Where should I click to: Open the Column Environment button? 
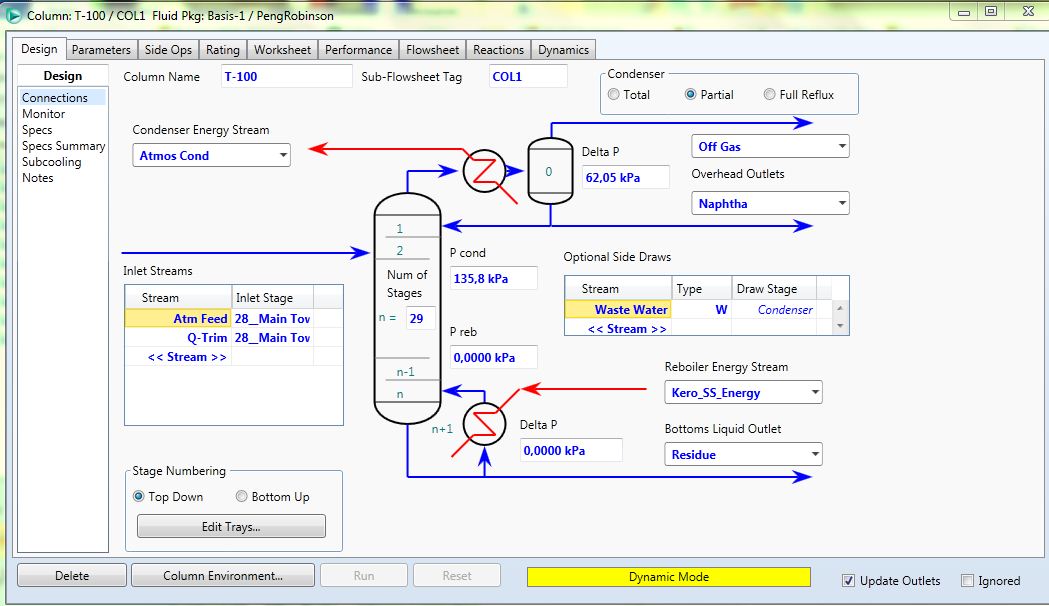pyautogui.click(x=223, y=576)
